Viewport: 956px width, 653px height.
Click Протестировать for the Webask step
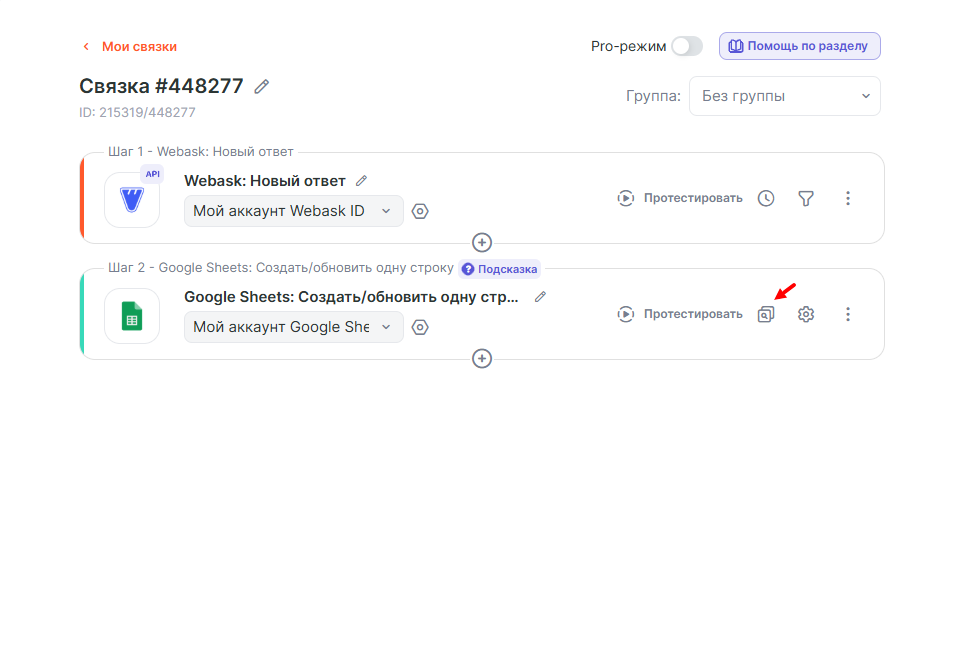click(x=680, y=198)
